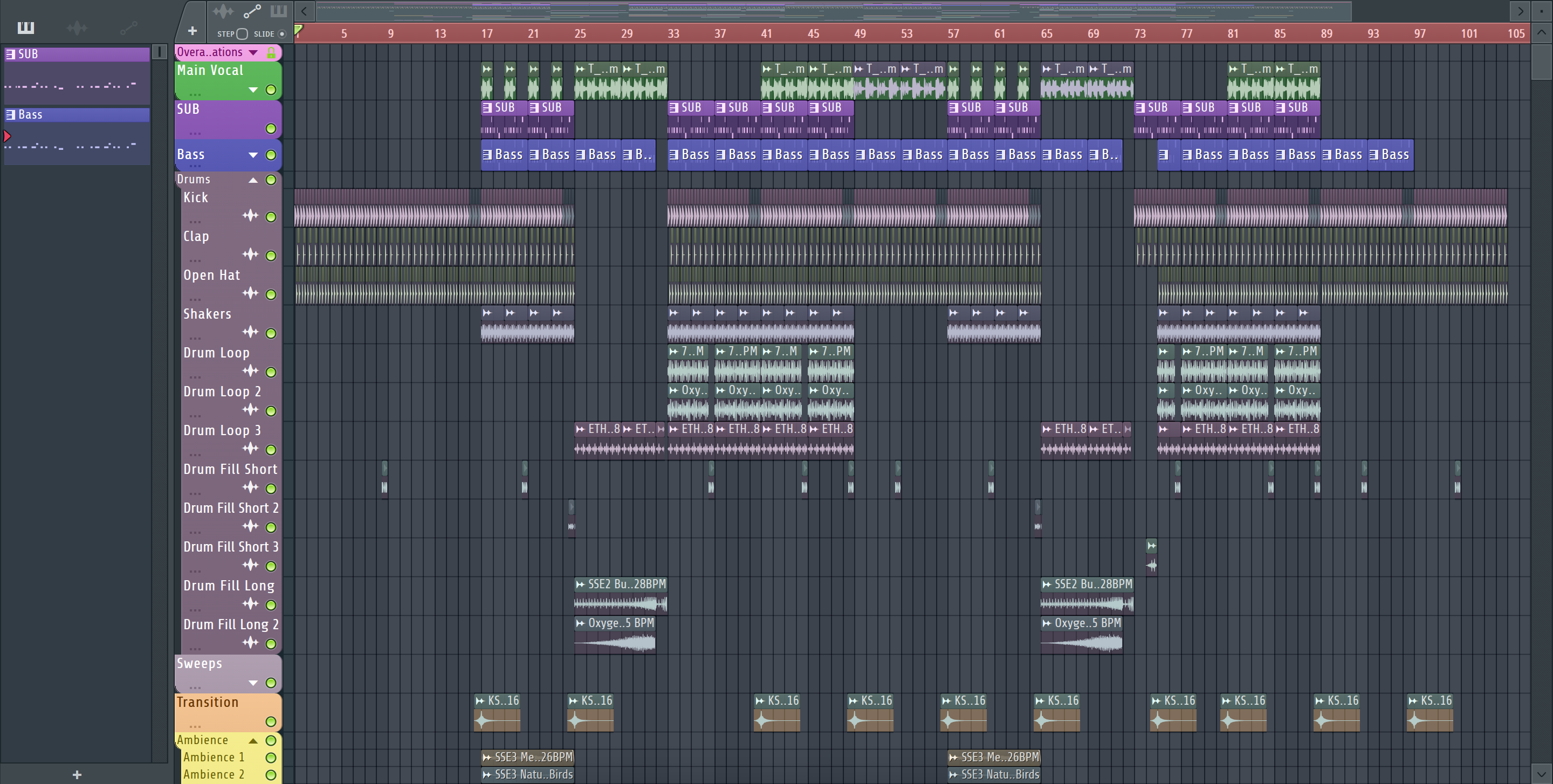Click the waveform icon on Clap track
The width and height of the screenshot is (1553, 784).
pyautogui.click(x=250, y=255)
